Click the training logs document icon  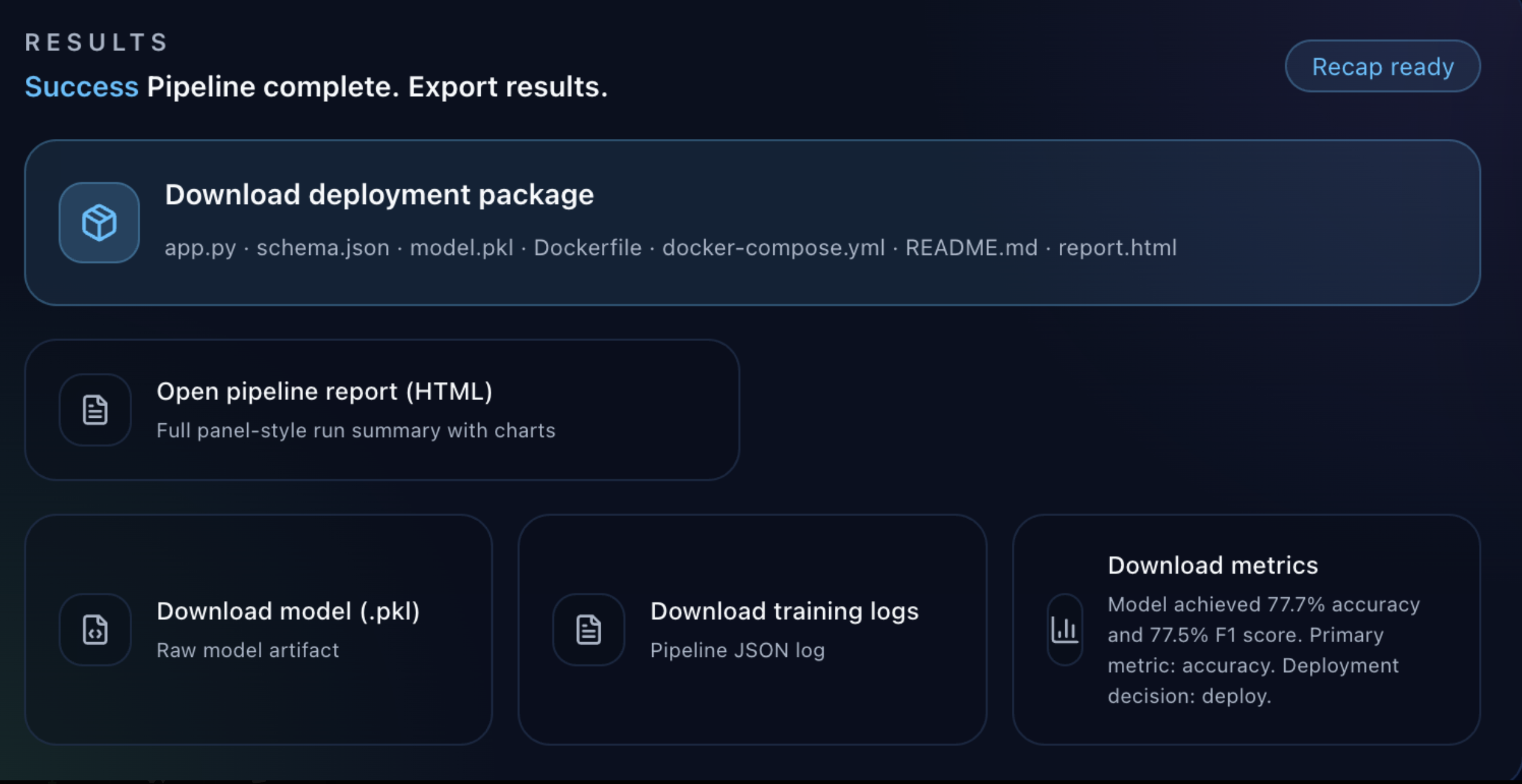[x=588, y=630]
